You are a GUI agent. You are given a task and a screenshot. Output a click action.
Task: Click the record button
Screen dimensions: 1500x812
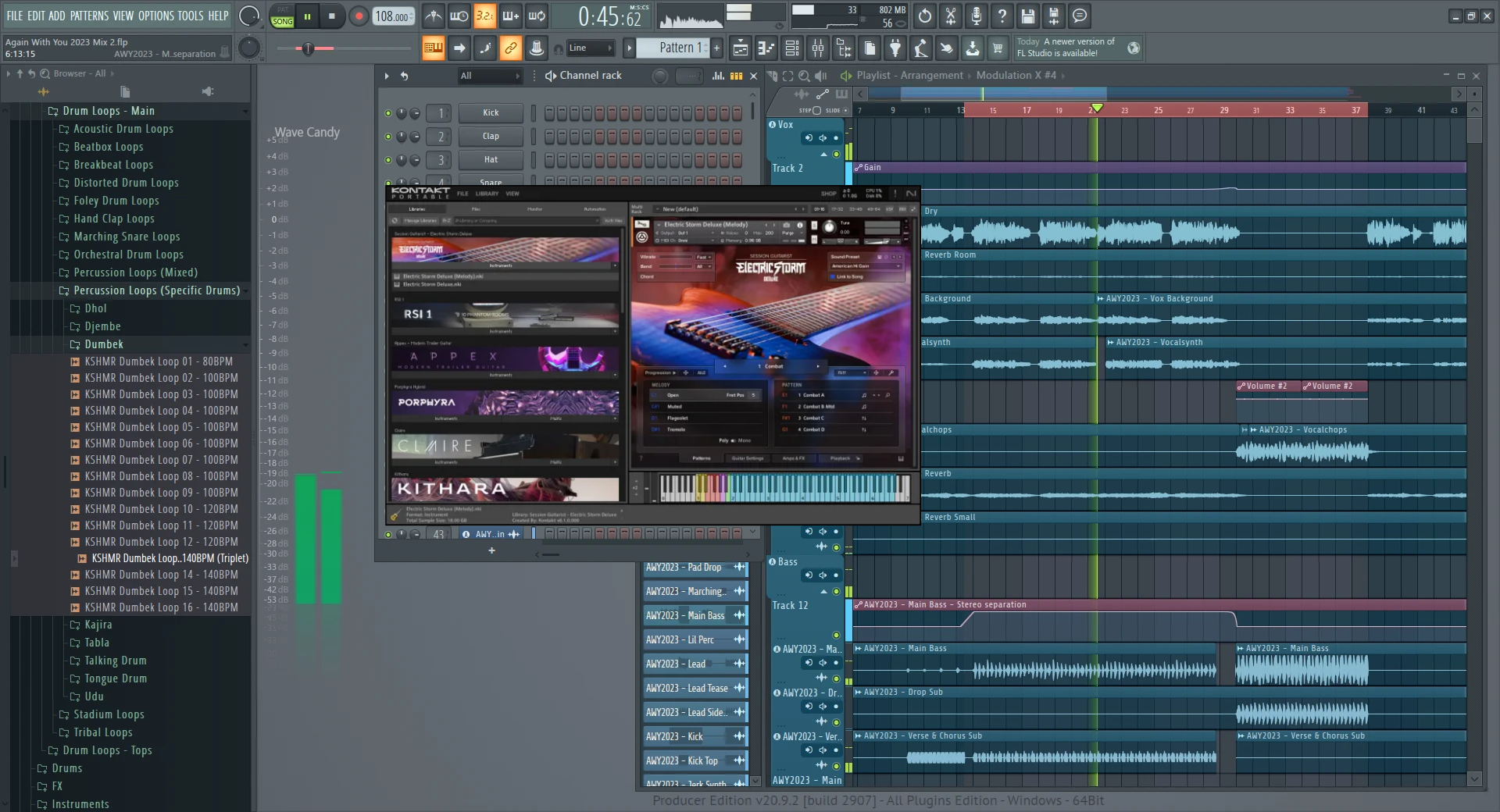point(359,16)
